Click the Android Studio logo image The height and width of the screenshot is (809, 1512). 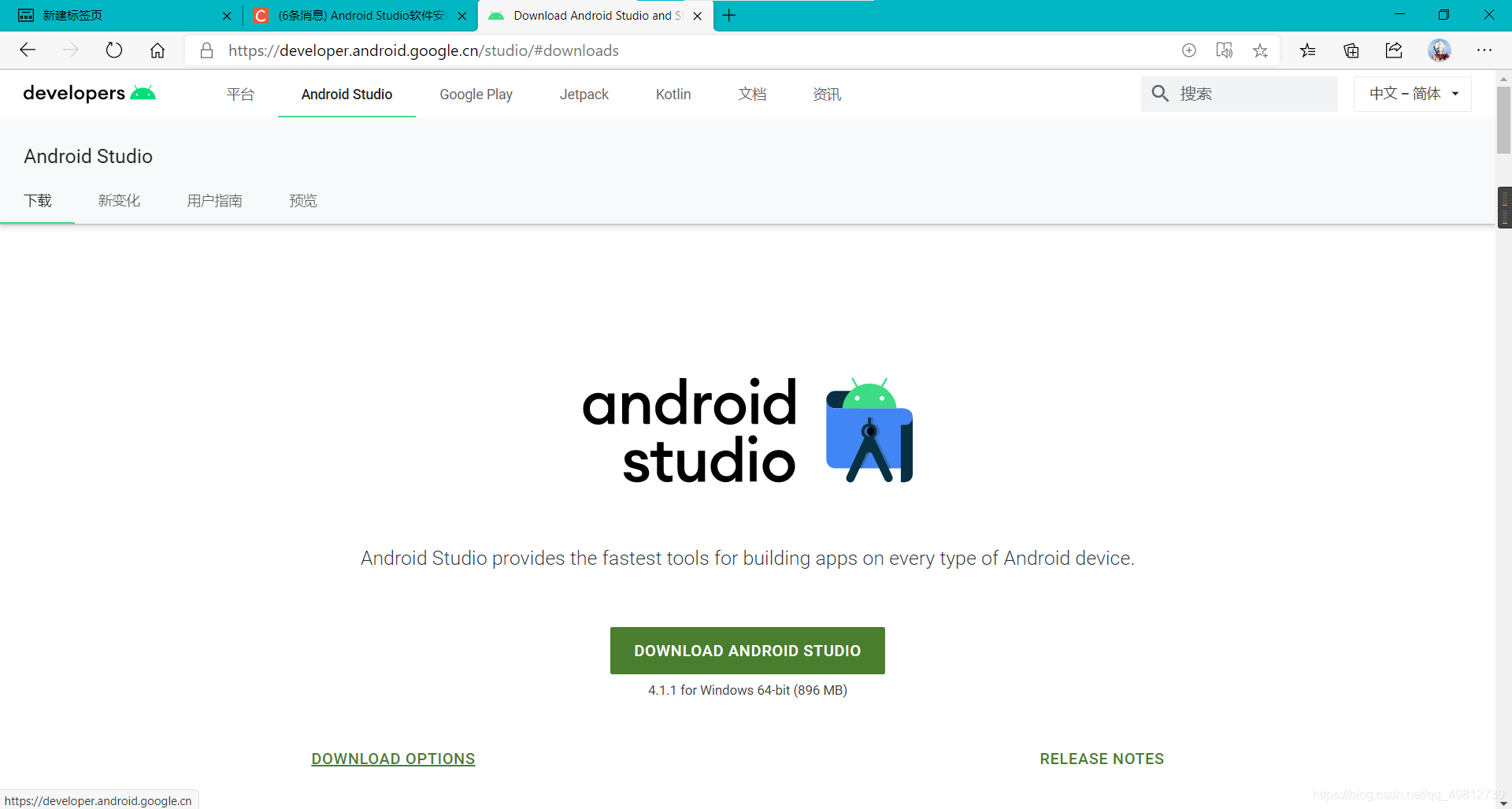(x=747, y=430)
